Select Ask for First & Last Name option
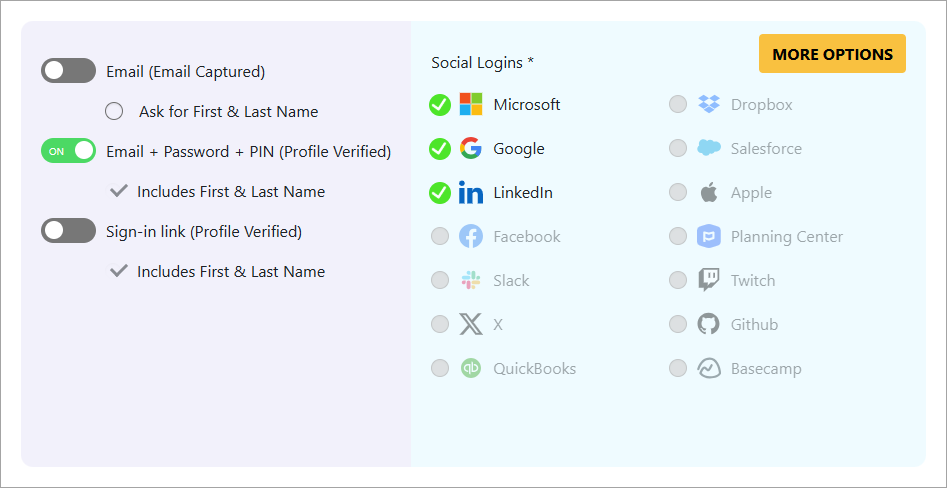Screen dimensions: 947x488 [x=114, y=111]
